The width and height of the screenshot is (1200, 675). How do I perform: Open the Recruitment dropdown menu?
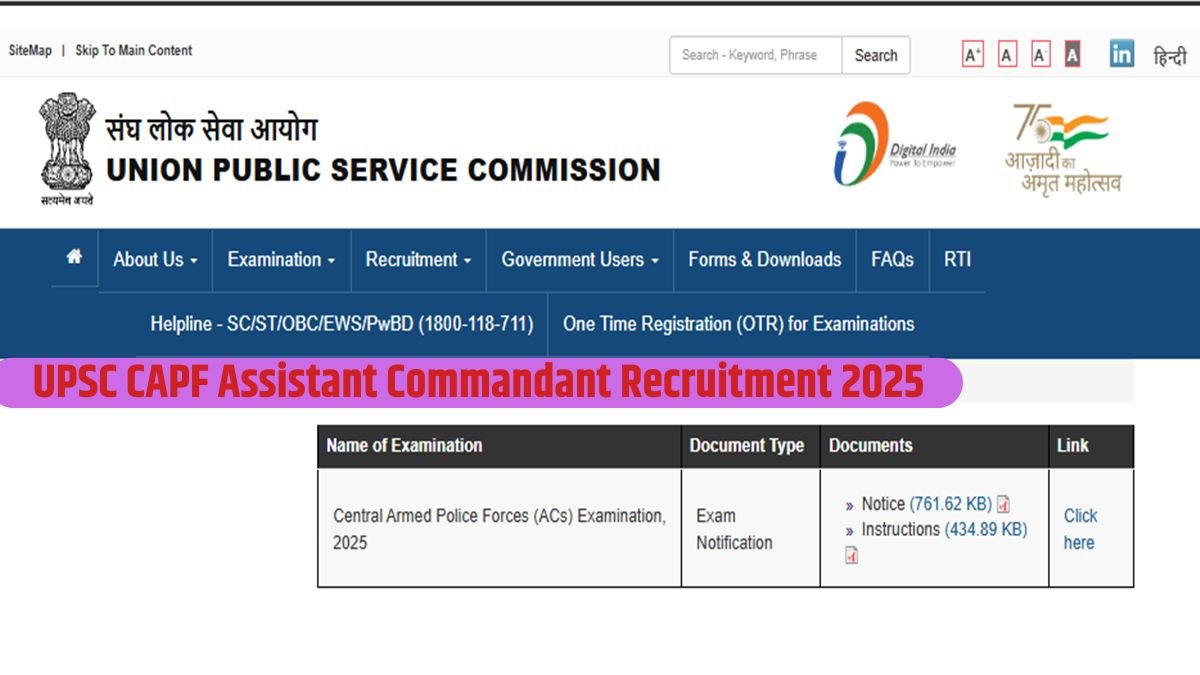tap(417, 260)
